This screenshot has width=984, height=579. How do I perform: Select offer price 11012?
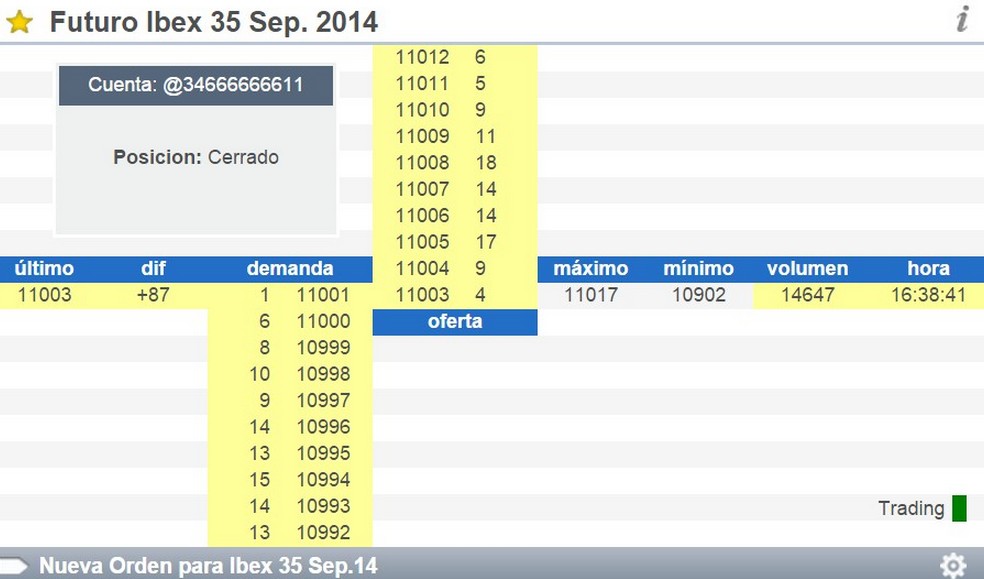pos(422,57)
